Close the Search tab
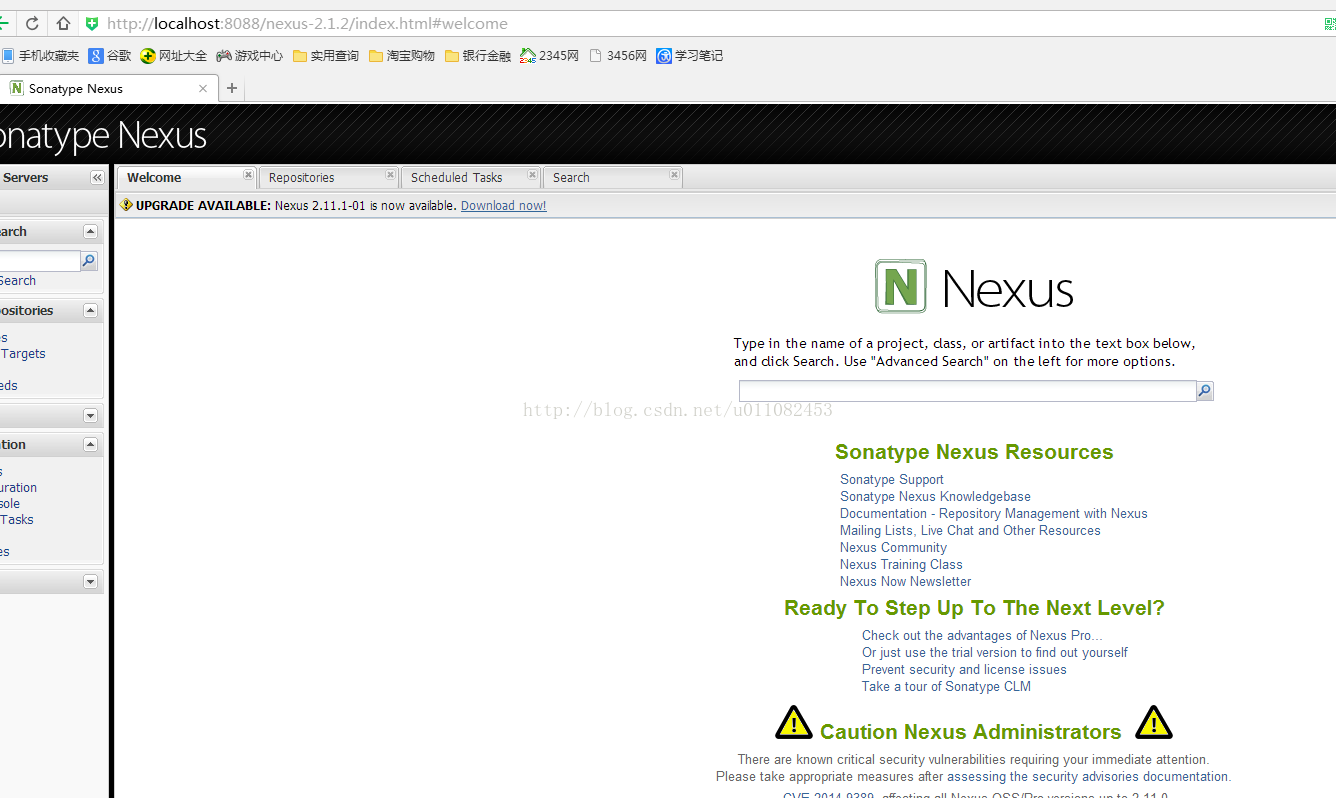The height and width of the screenshot is (798, 1336). pos(674,175)
